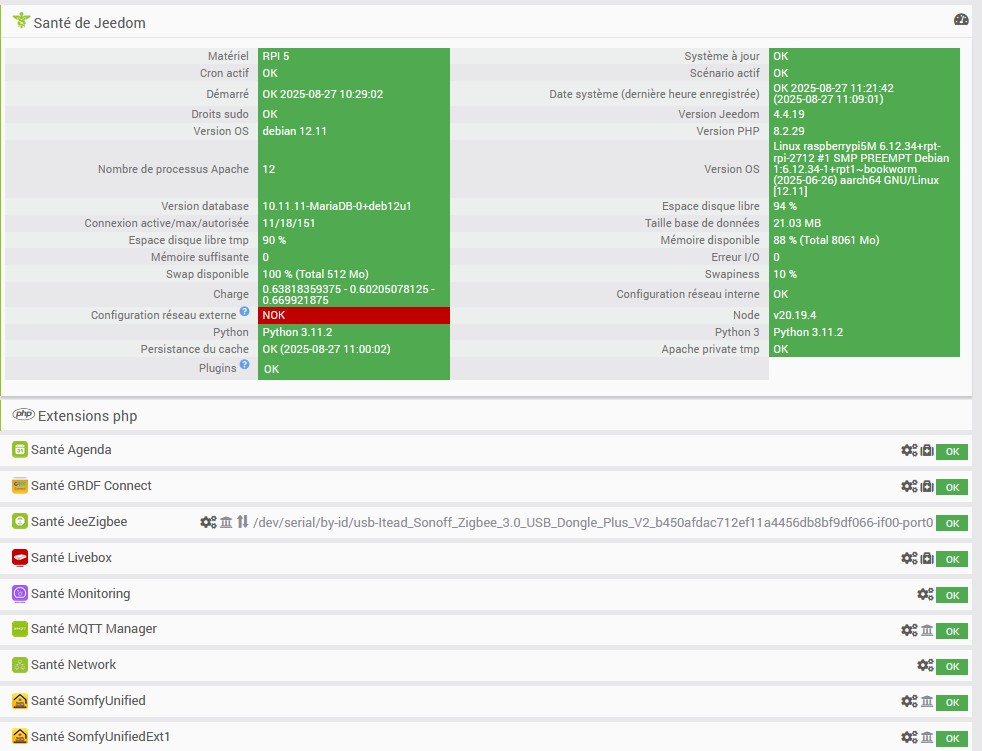Click building icon on Santé SomfyUnified row
The image size is (982, 751).
[x=927, y=702]
